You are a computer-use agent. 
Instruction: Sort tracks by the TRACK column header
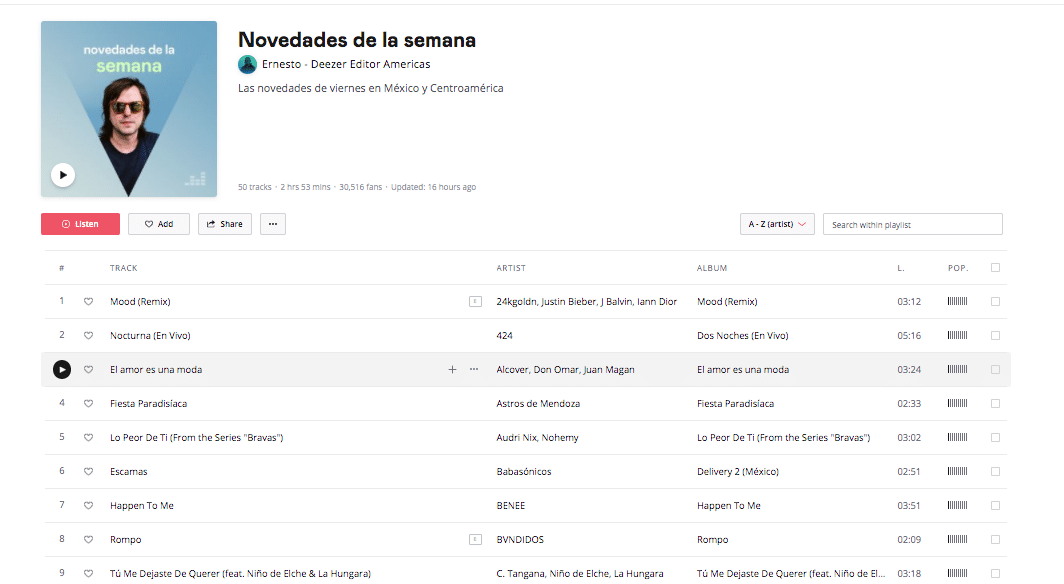[124, 268]
